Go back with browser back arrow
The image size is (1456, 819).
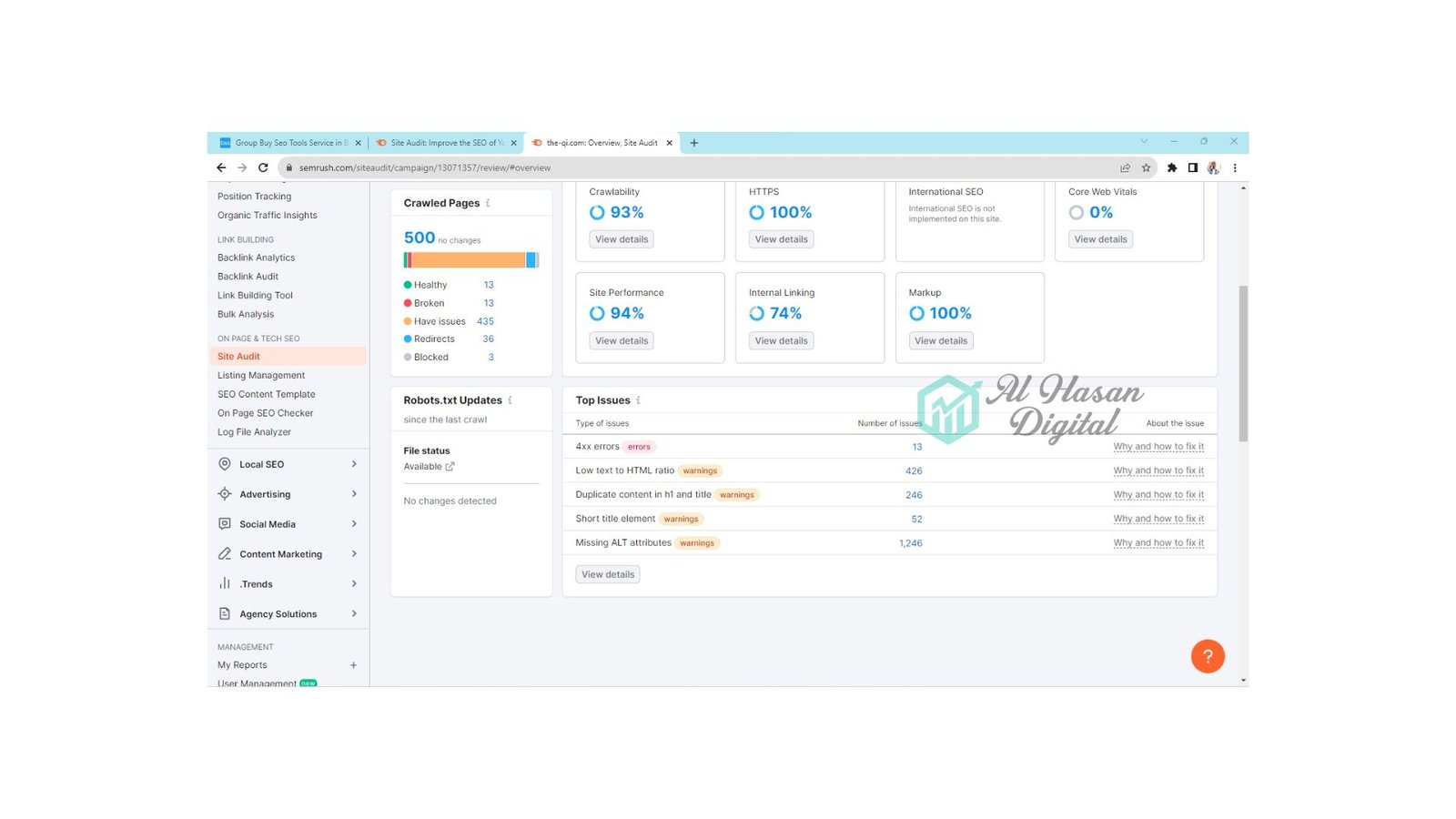pos(221,167)
